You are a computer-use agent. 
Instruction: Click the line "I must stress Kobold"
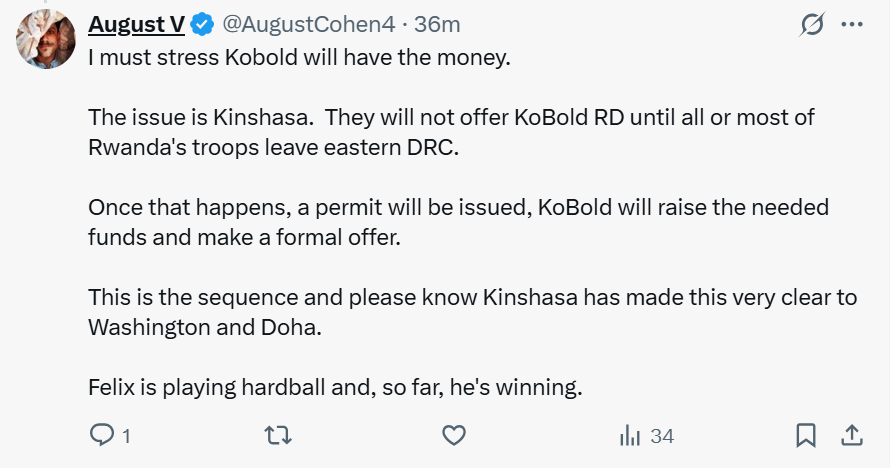299,58
